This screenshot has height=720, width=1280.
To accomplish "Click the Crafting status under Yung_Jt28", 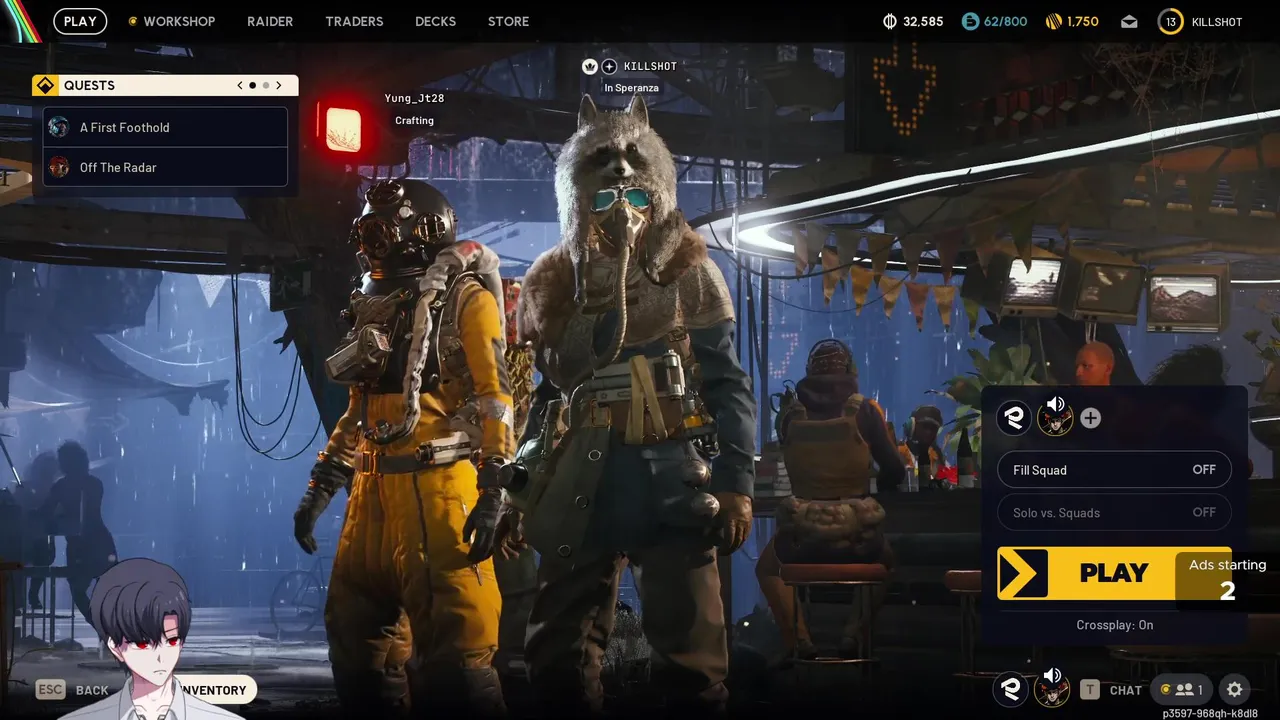I will click(414, 120).
